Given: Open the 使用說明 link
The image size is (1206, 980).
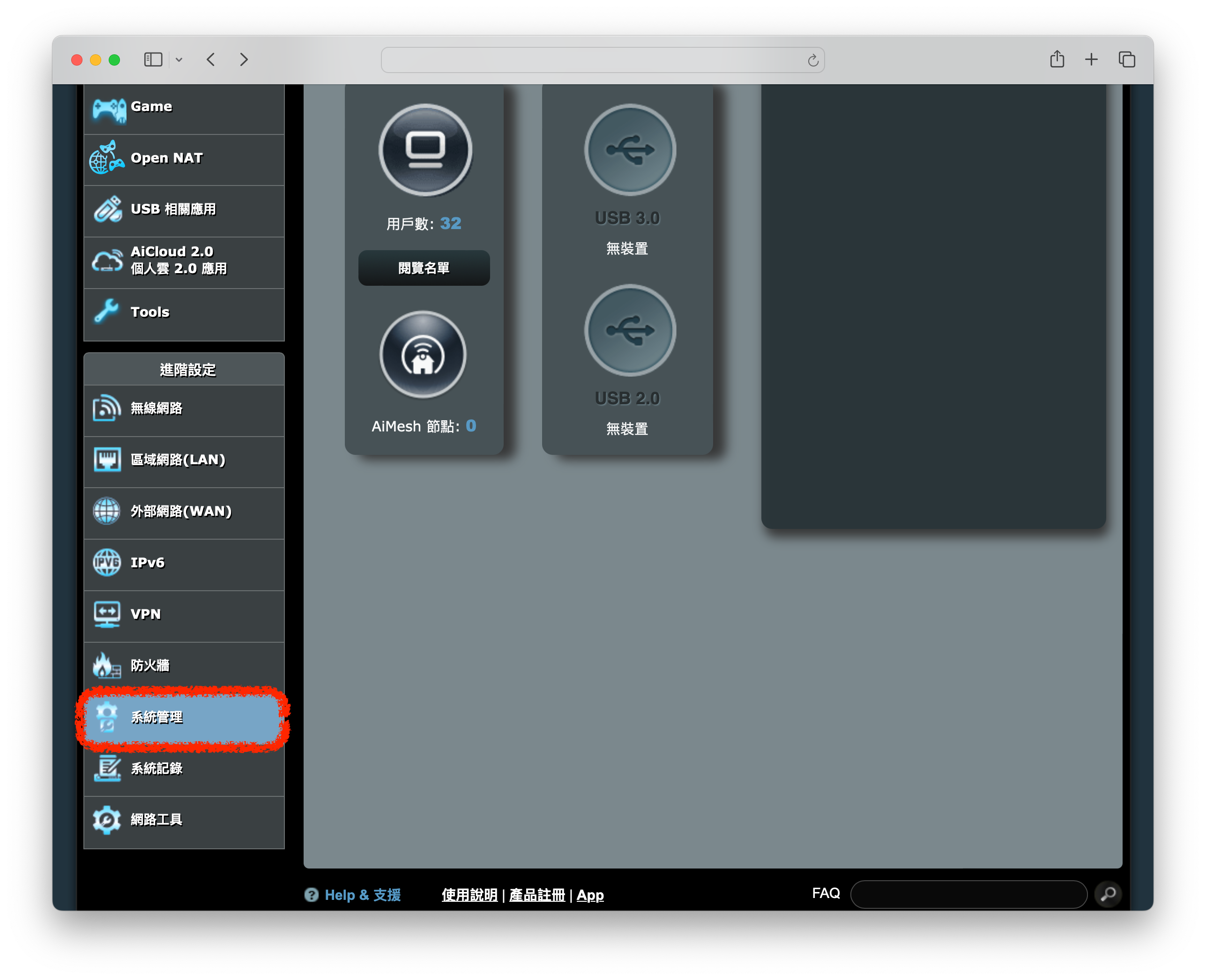Looking at the screenshot, I should (469, 895).
